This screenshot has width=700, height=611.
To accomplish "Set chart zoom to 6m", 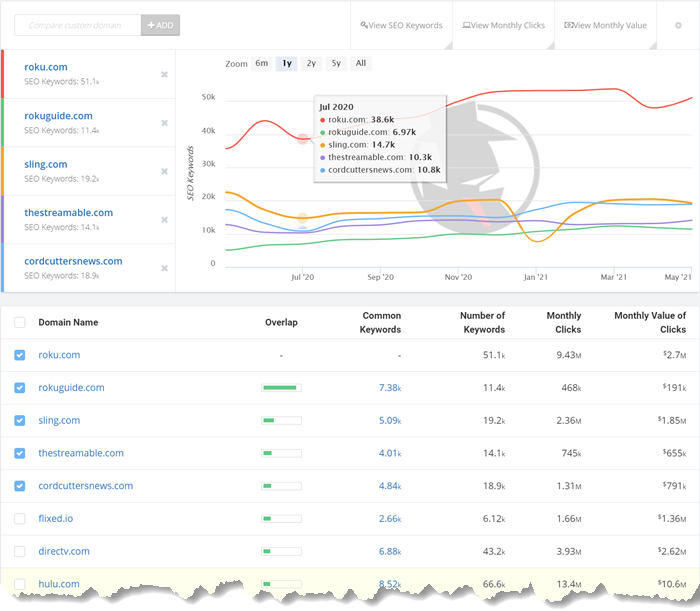I will point(262,63).
